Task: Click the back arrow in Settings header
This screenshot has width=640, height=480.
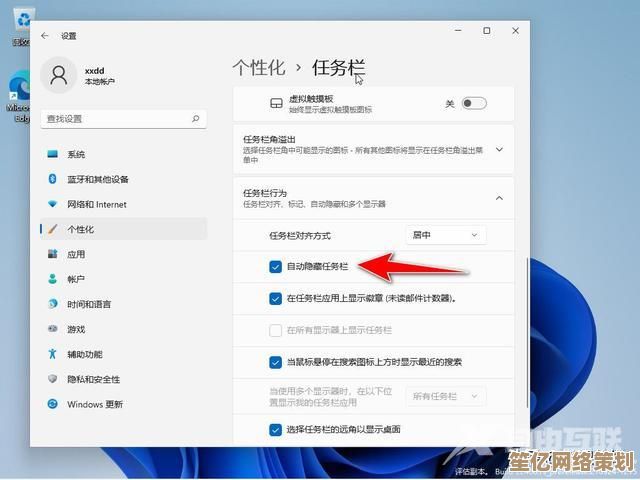Action: point(44,35)
